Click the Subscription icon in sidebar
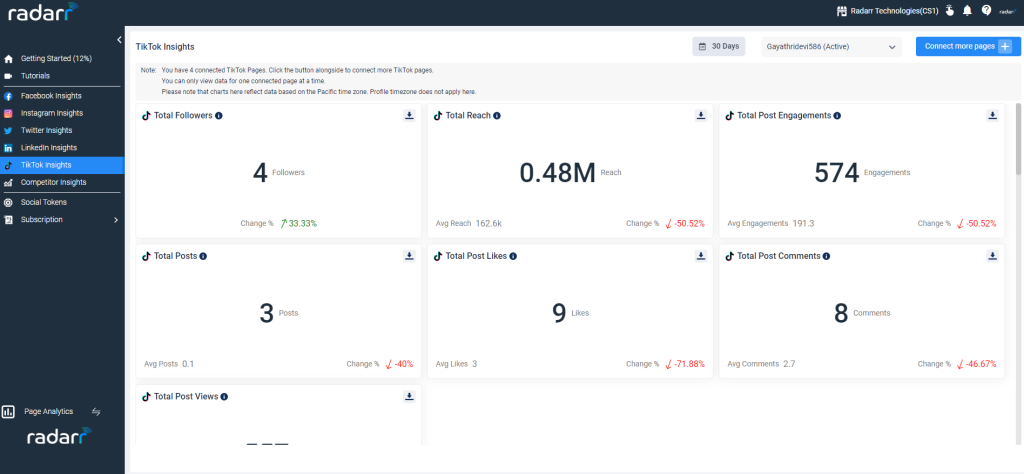 8,220
